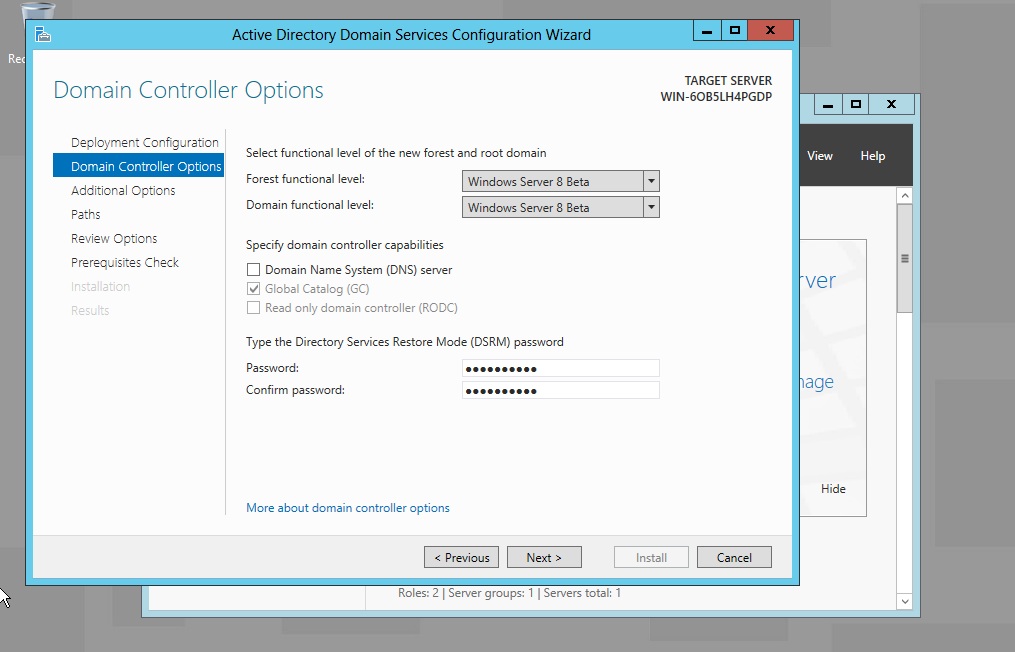Image resolution: width=1015 pixels, height=652 pixels.
Task: Open Help menu in Server Manager window
Action: click(873, 156)
